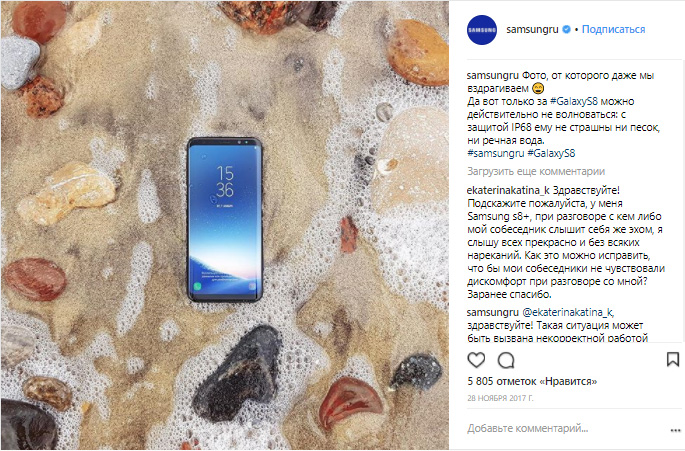Open the Samsung profile avatar
685x451 pixels.
click(482, 30)
